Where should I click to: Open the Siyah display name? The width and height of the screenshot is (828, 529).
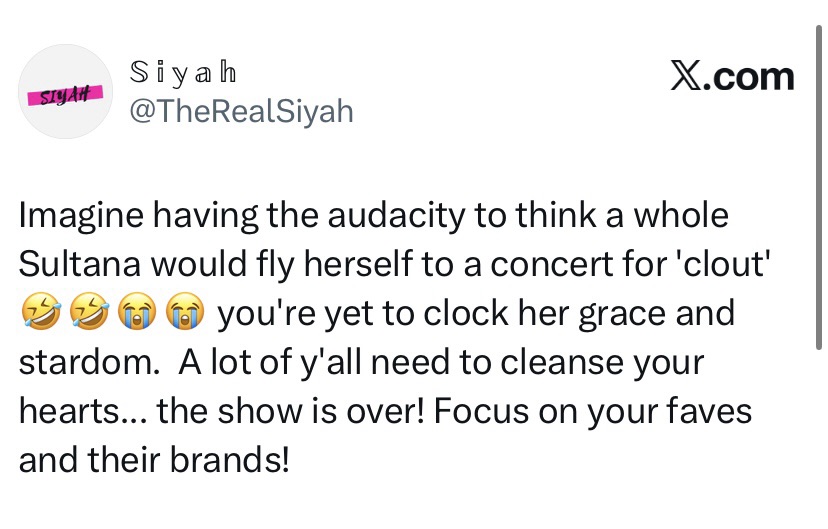click(x=185, y=74)
